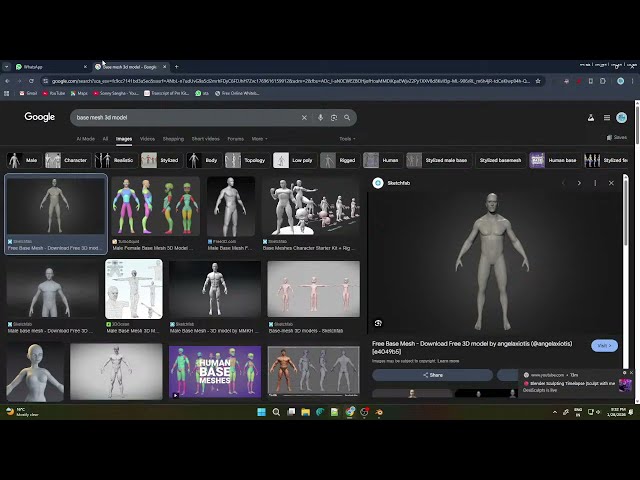
Task: Show hidden system tray icons
Action: tap(555, 412)
